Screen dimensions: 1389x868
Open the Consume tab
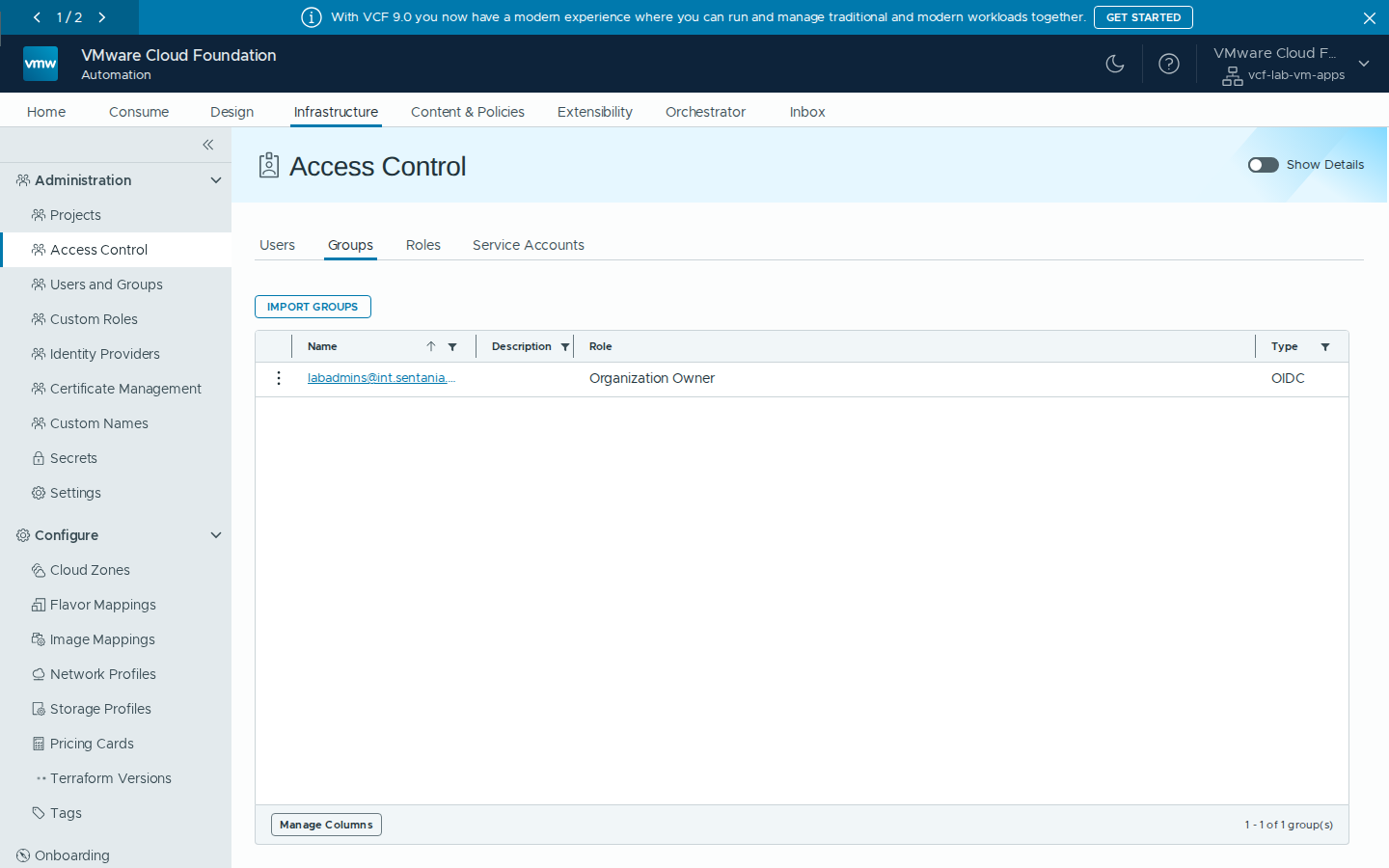[x=139, y=112]
